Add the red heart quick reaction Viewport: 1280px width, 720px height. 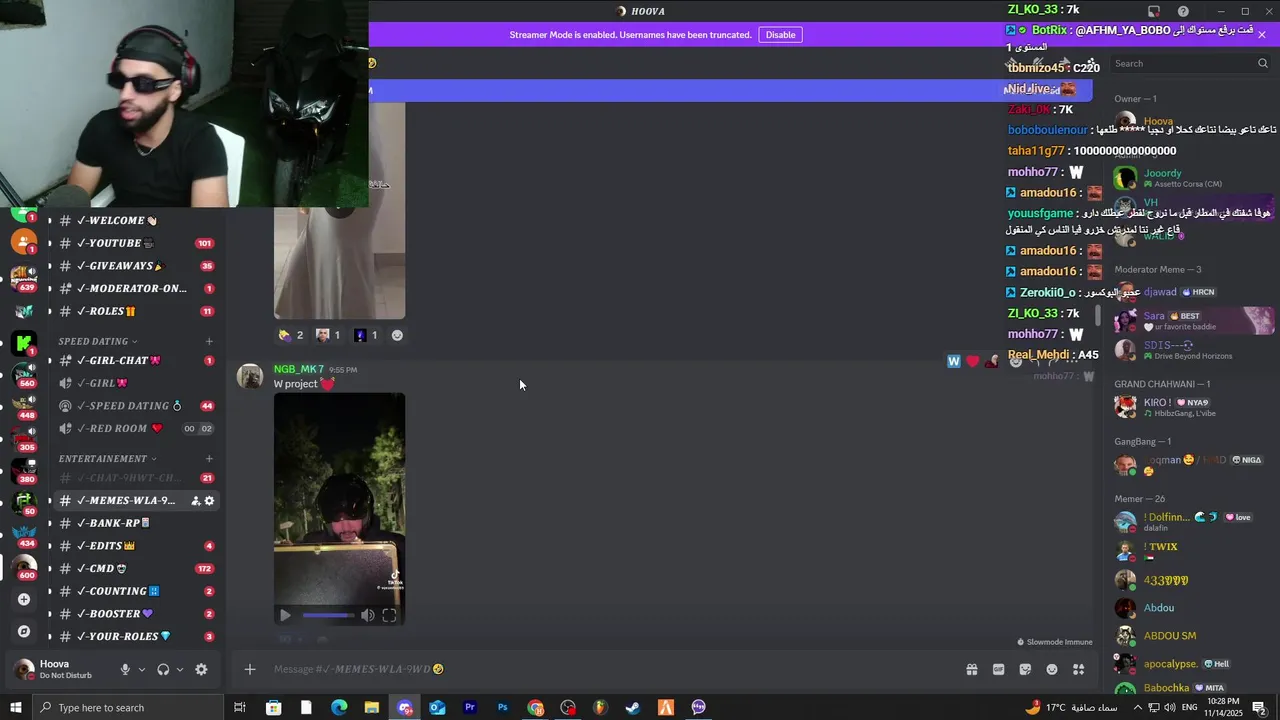[x=972, y=361]
